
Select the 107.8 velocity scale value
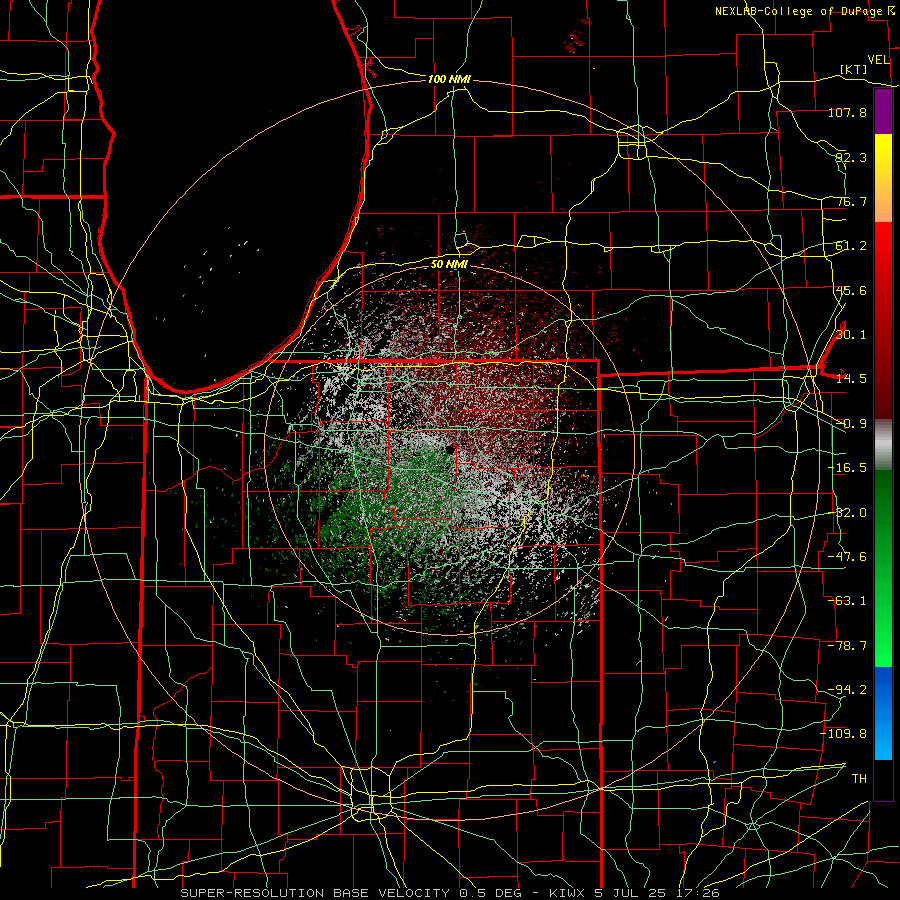click(x=847, y=112)
